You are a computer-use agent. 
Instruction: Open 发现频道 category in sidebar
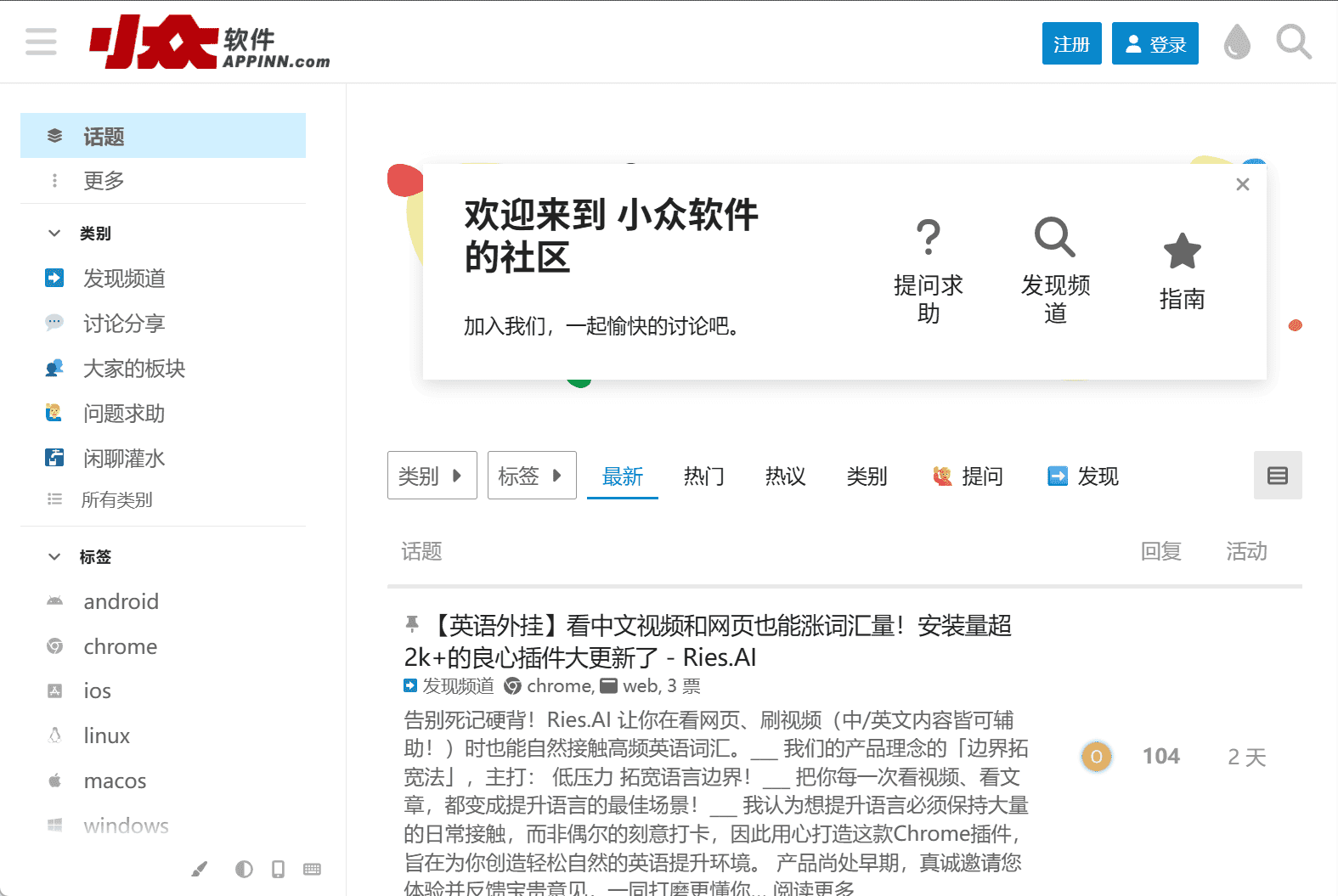click(163, 278)
